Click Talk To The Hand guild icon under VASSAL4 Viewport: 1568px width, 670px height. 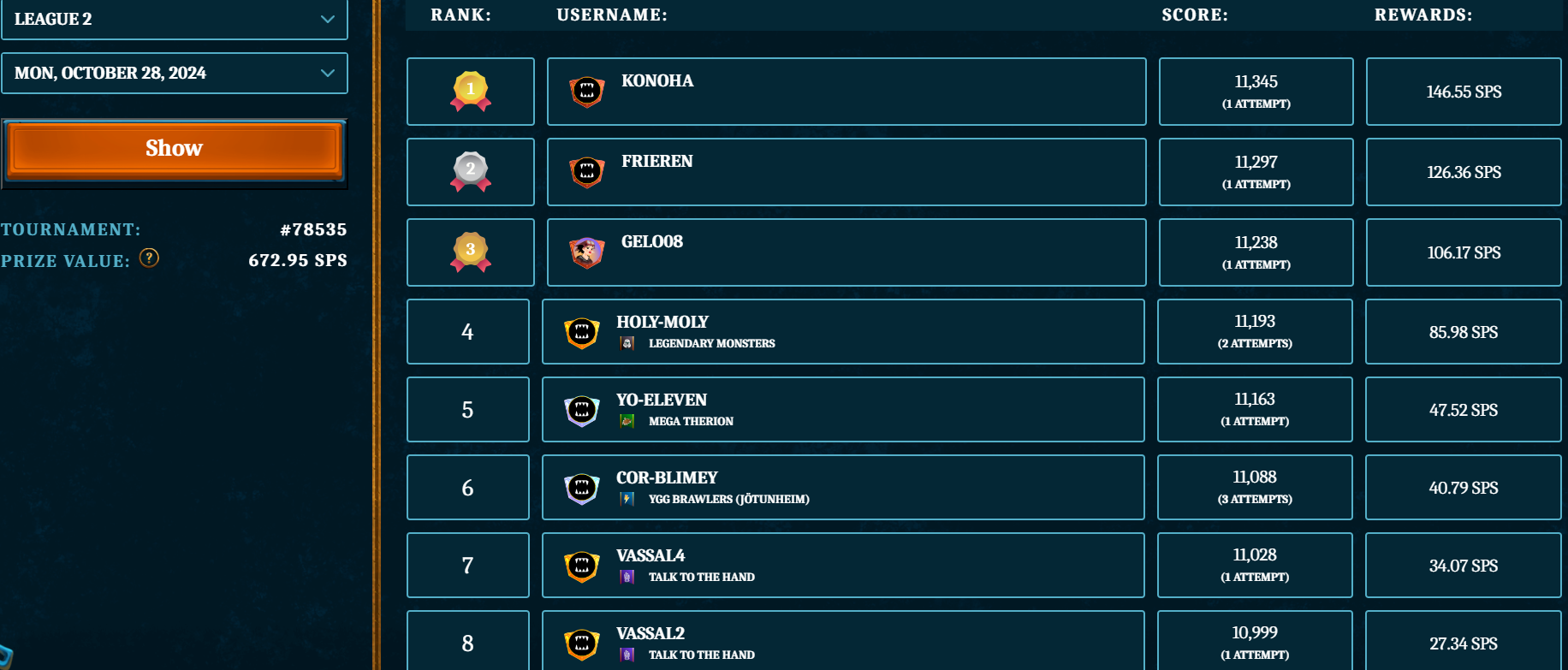pyautogui.click(x=627, y=577)
